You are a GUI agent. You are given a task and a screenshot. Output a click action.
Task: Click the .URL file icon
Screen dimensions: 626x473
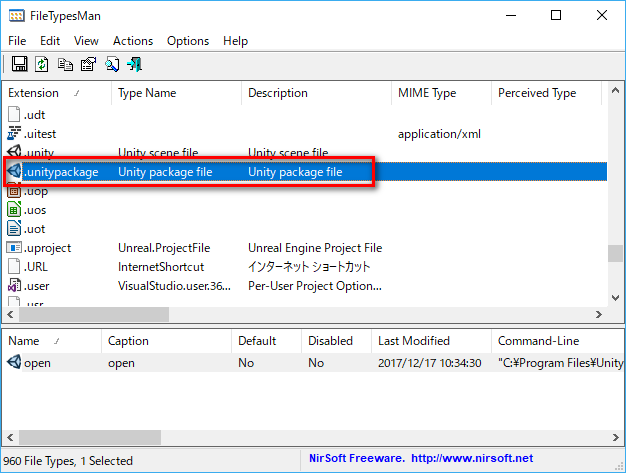click(14, 266)
